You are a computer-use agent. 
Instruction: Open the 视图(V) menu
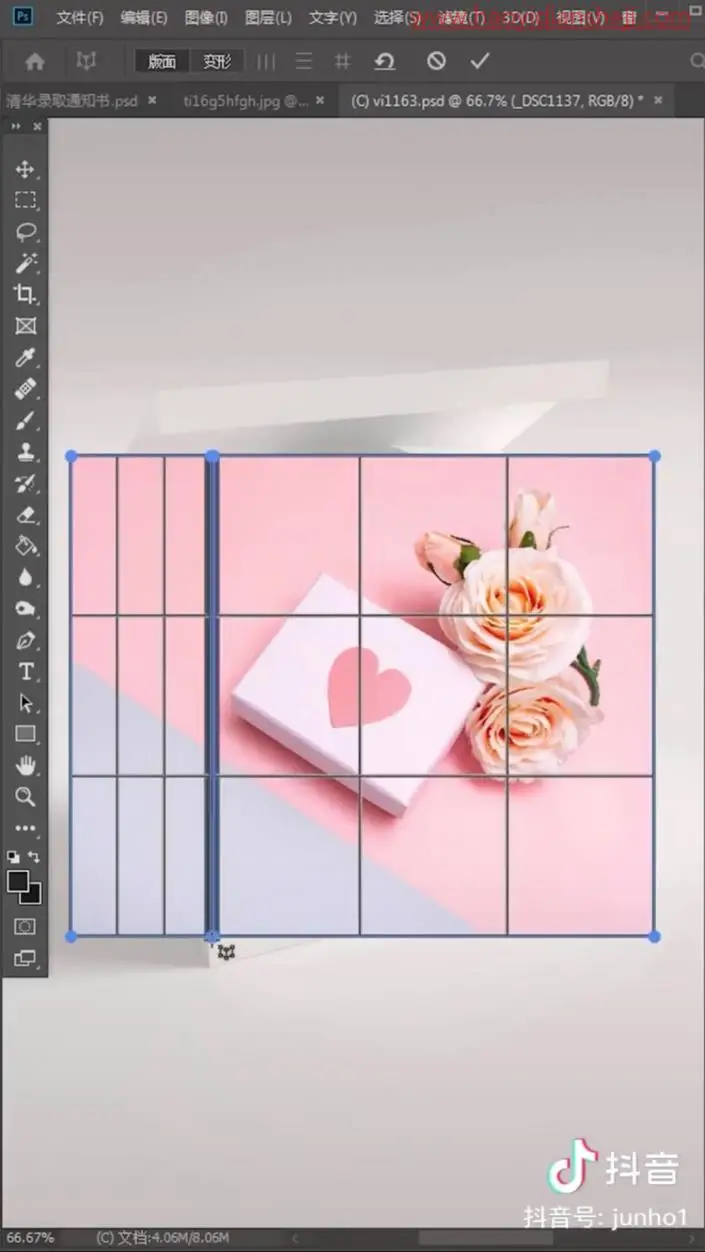click(580, 18)
